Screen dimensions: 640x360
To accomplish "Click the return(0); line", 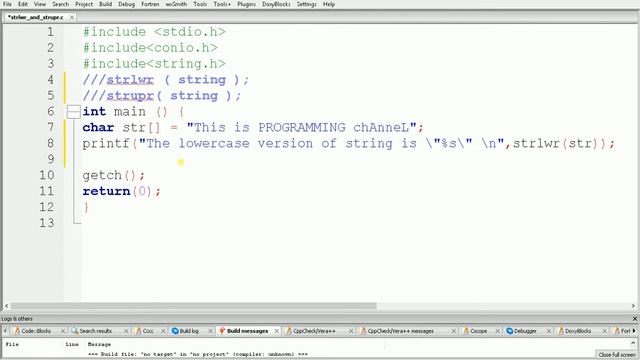I will coord(122,191).
